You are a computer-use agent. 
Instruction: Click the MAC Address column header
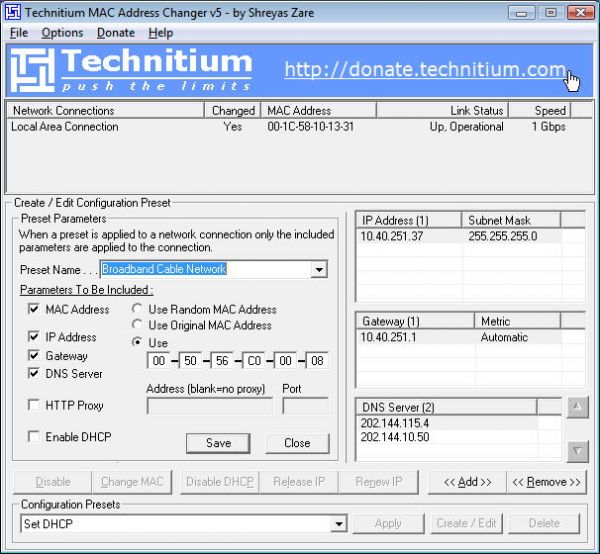[318, 111]
